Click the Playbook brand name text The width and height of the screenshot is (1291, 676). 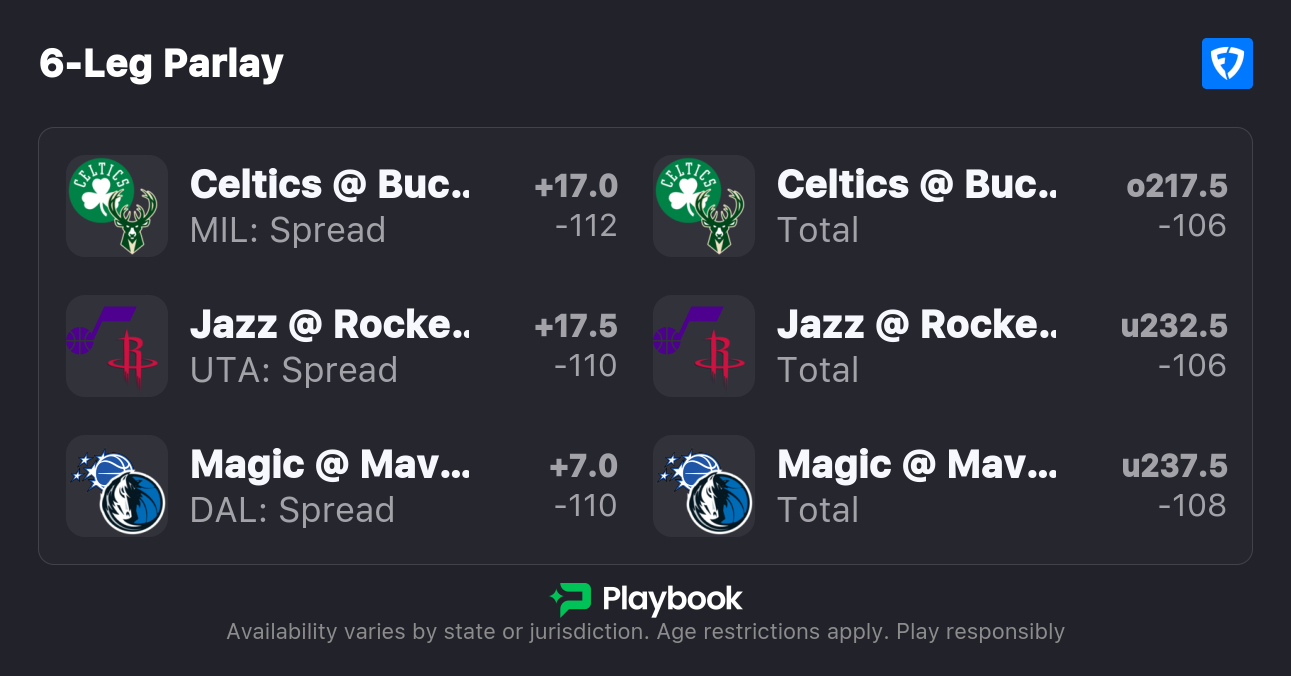pyautogui.click(x=672, y=599)
